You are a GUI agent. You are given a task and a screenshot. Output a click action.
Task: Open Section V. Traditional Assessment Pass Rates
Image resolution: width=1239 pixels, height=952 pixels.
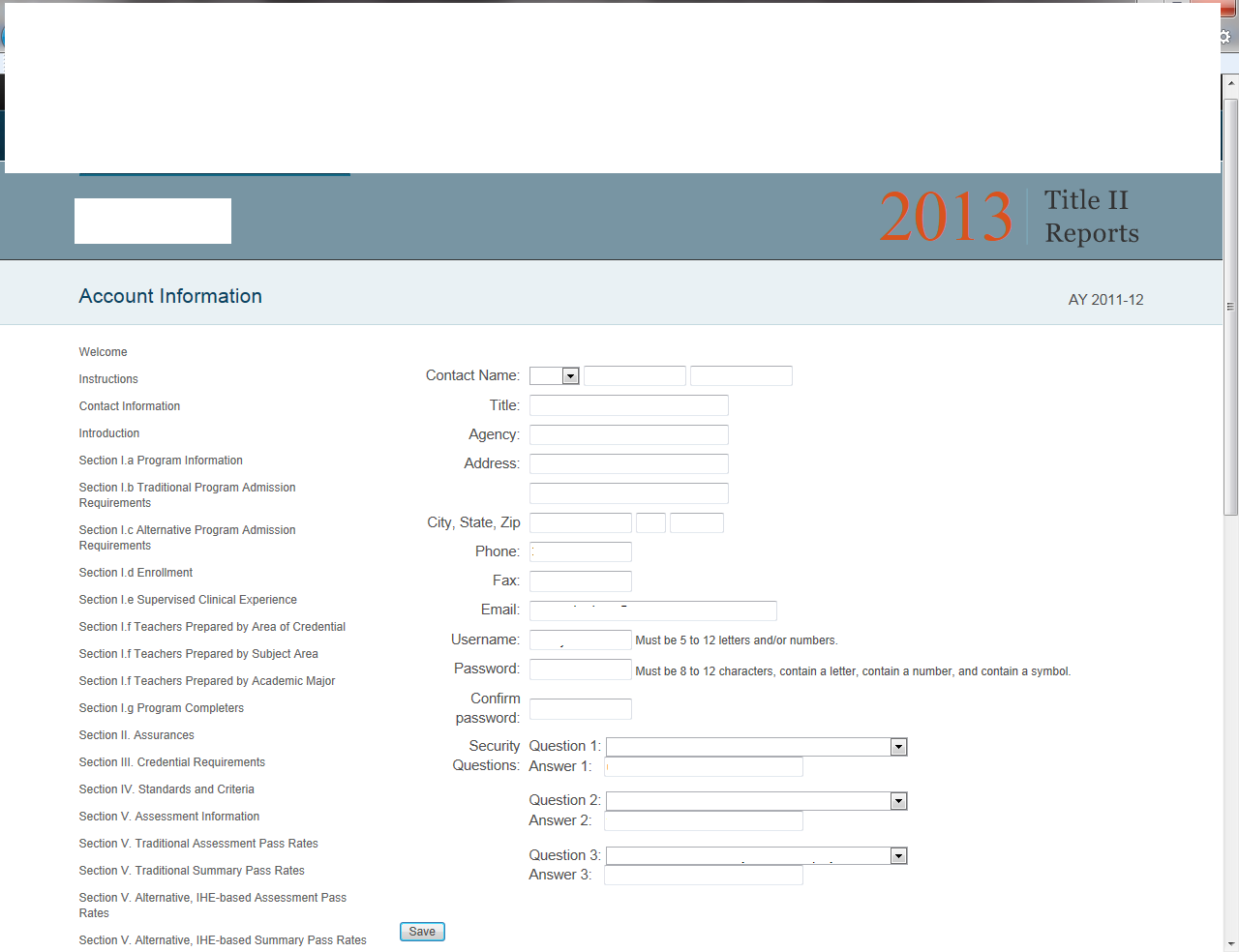tap(198, 844)
